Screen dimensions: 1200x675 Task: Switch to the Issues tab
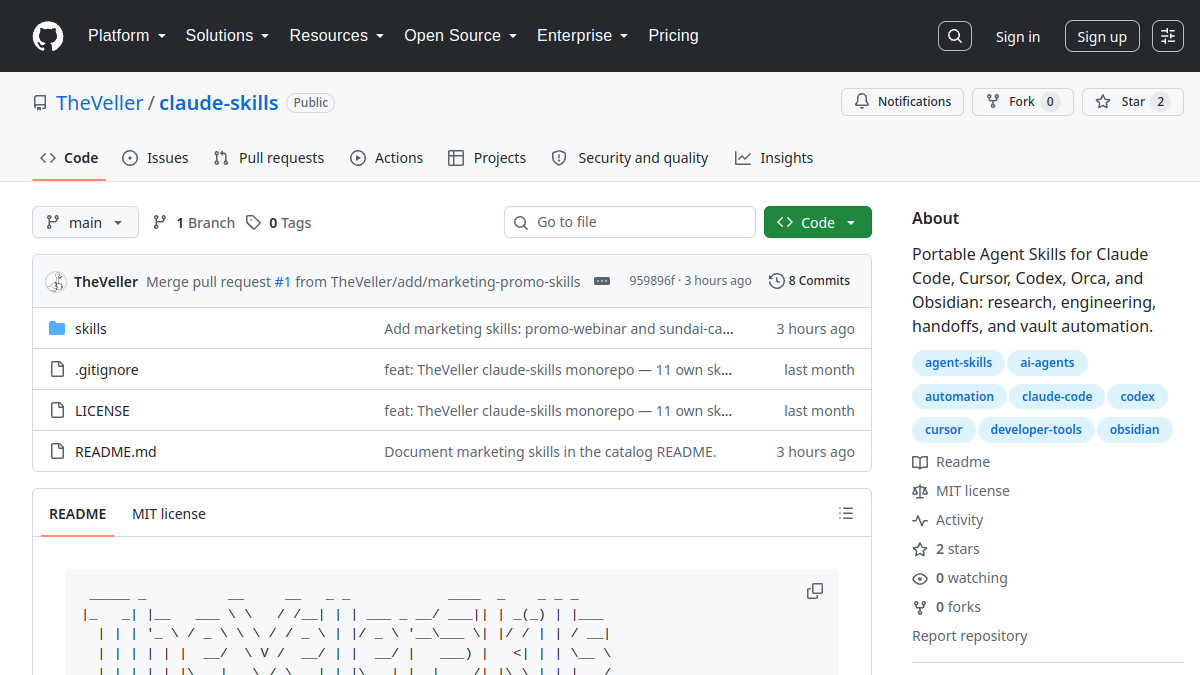coord(155,158)
